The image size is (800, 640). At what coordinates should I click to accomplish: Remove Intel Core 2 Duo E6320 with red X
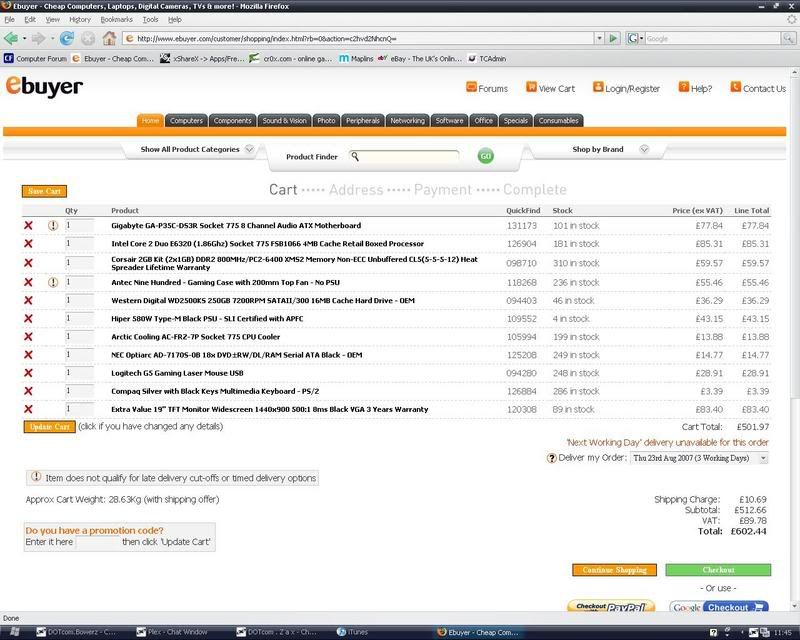pos(29,244)
